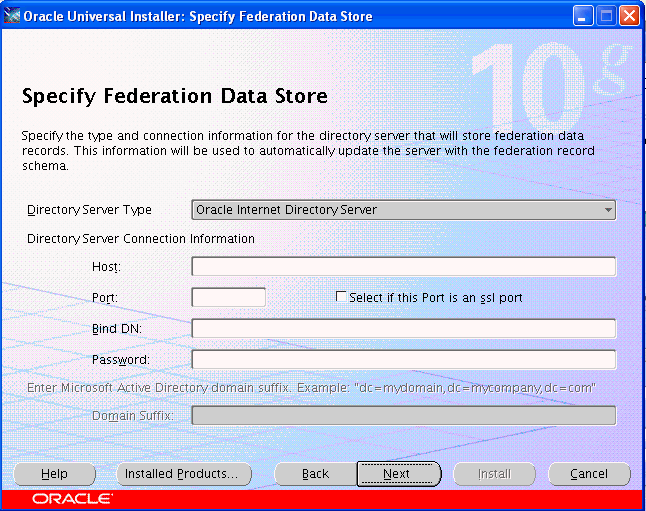Close the Oracle Universal Installer window

pos(630,16)
